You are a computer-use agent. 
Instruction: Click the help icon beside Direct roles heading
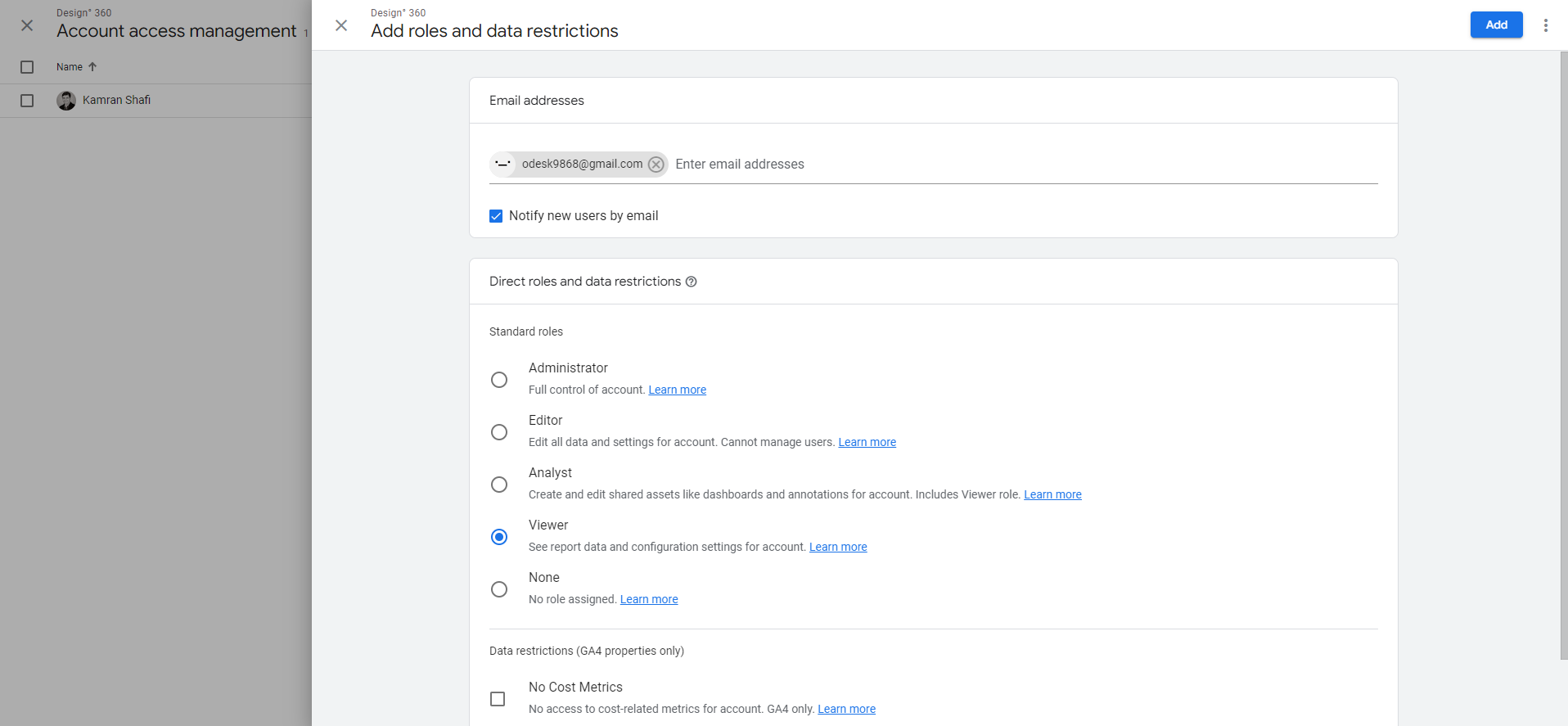[691, 282]
